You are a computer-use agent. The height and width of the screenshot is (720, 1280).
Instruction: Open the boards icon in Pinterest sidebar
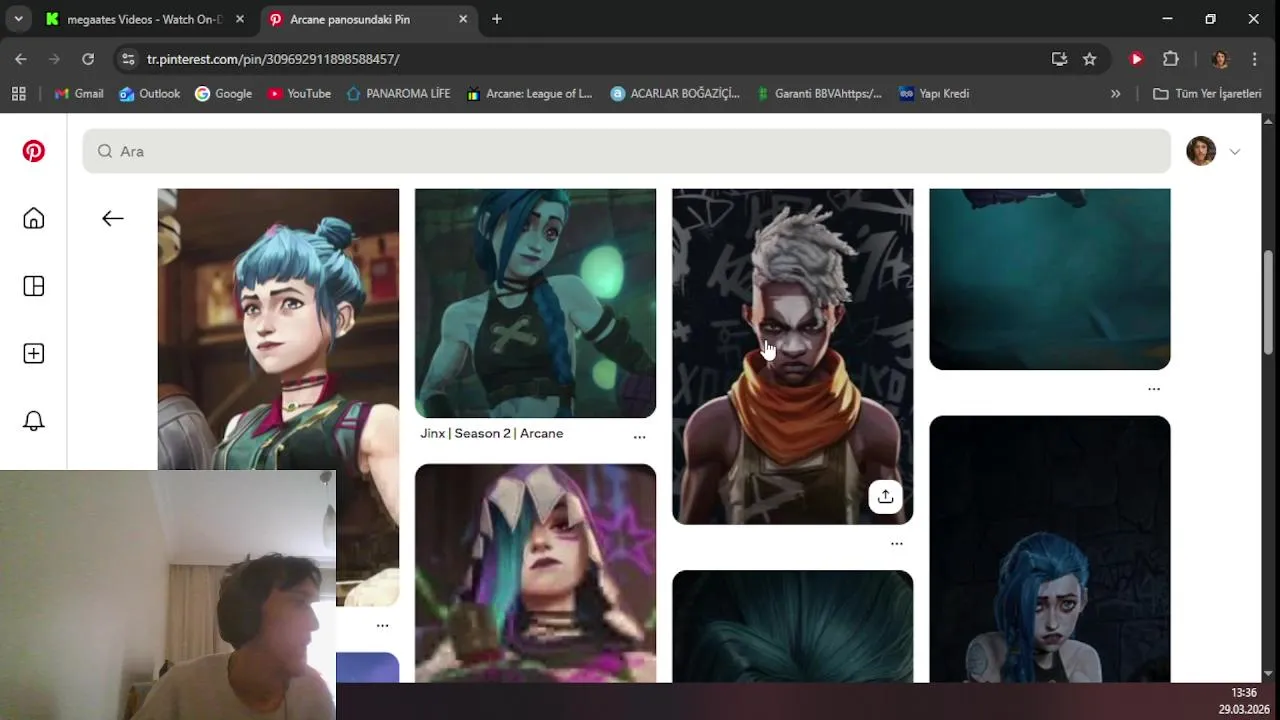click(x=34, y=286)
